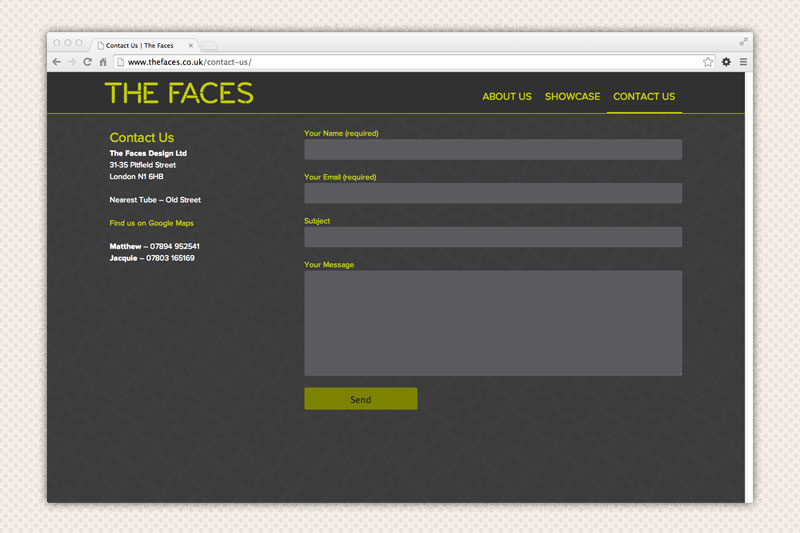The image size is (800, 533).
Task: Submit the form with Send button
Action: (x=361, y=398)
